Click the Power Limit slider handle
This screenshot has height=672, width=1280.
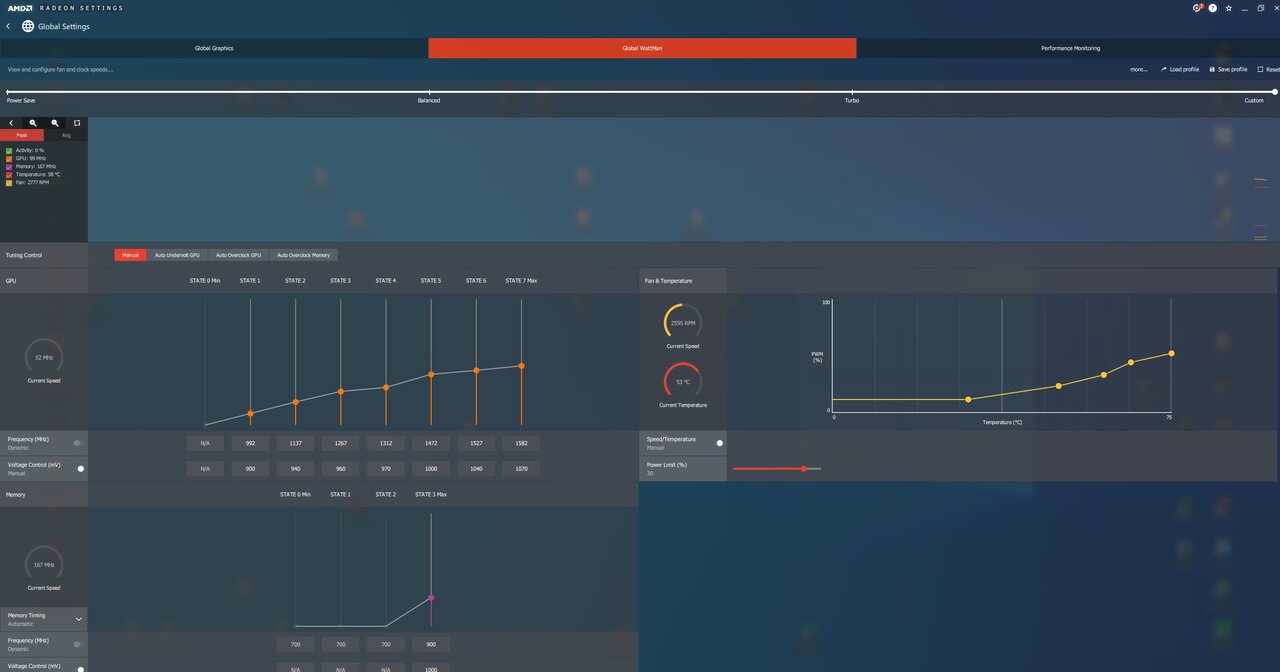coord(803,469)
